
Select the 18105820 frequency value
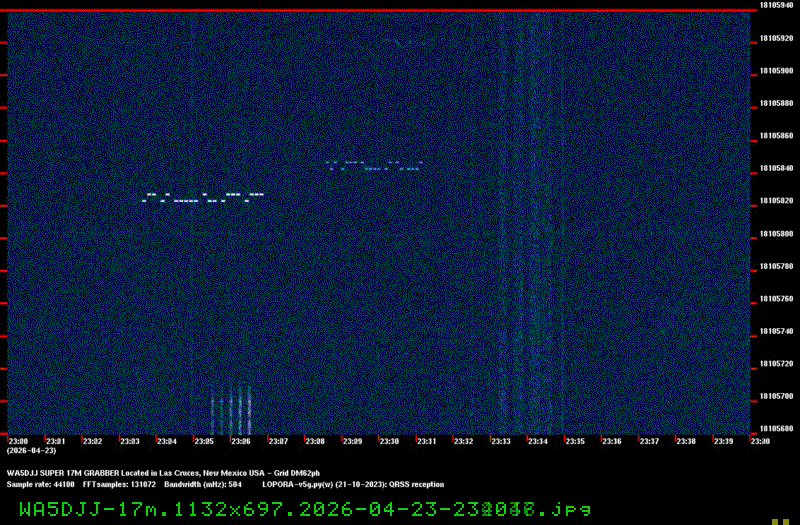coord(777,201)
